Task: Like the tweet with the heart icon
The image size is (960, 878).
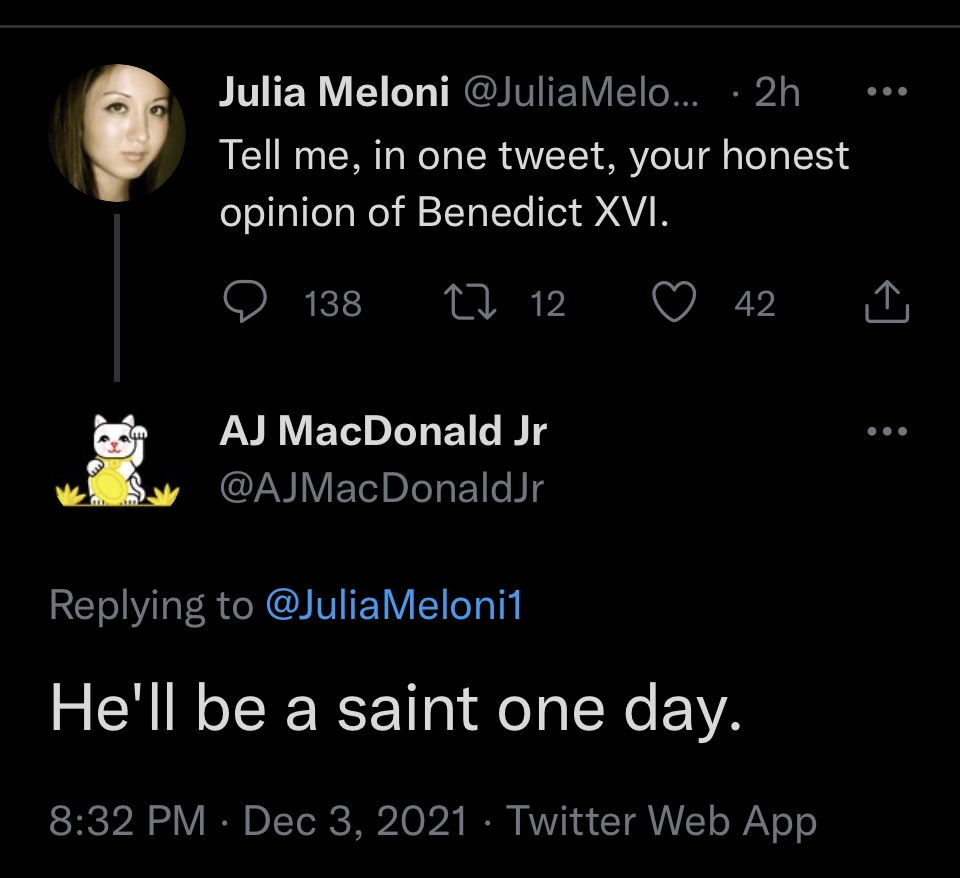Action: coord(674,303)
